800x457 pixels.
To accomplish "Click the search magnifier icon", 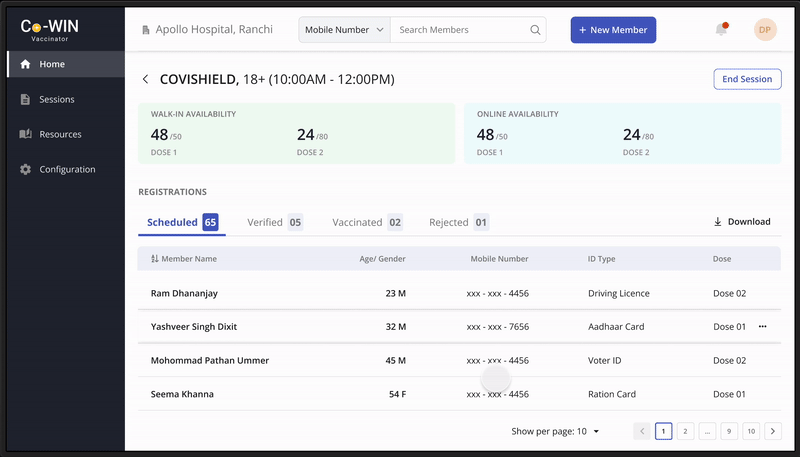I will pyautogui.click(x=535, y=30).
